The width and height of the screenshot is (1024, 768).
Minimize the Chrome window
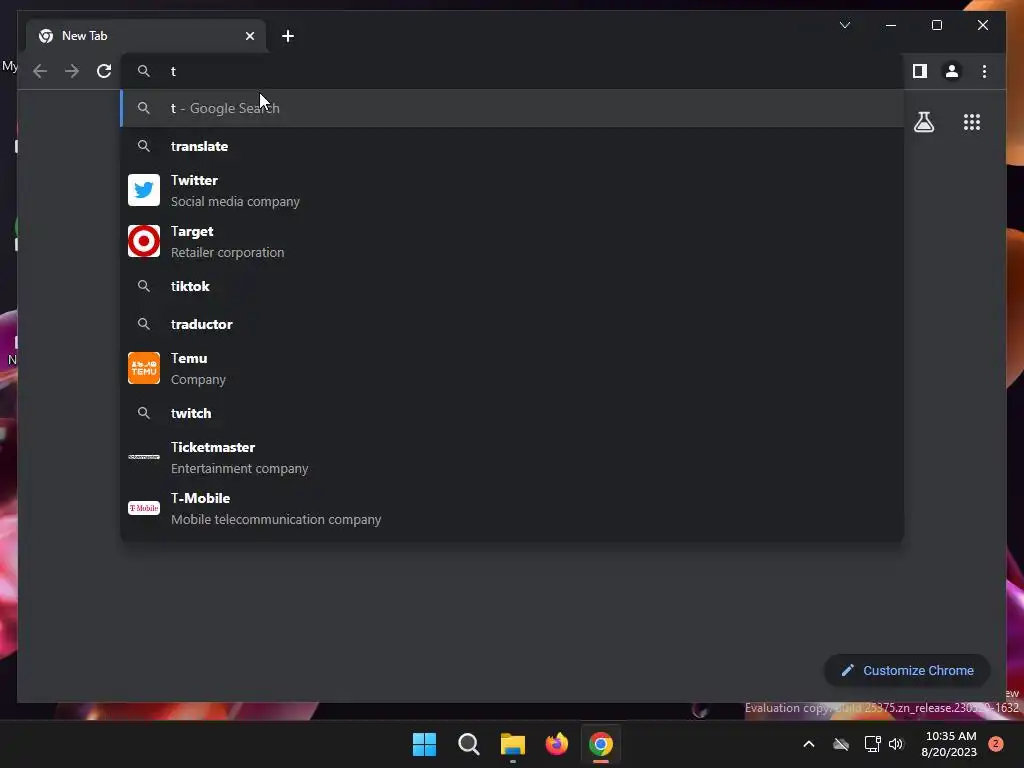(x=891, y=25)
